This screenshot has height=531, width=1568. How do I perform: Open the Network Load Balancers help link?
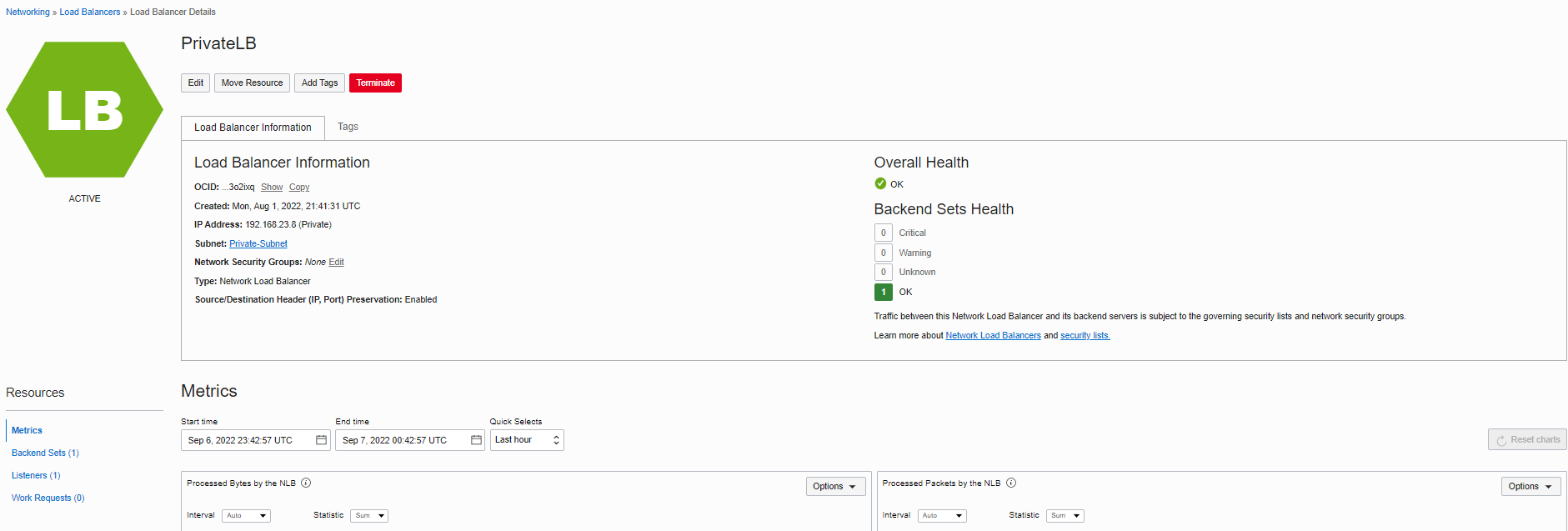(x=993, y=335)
